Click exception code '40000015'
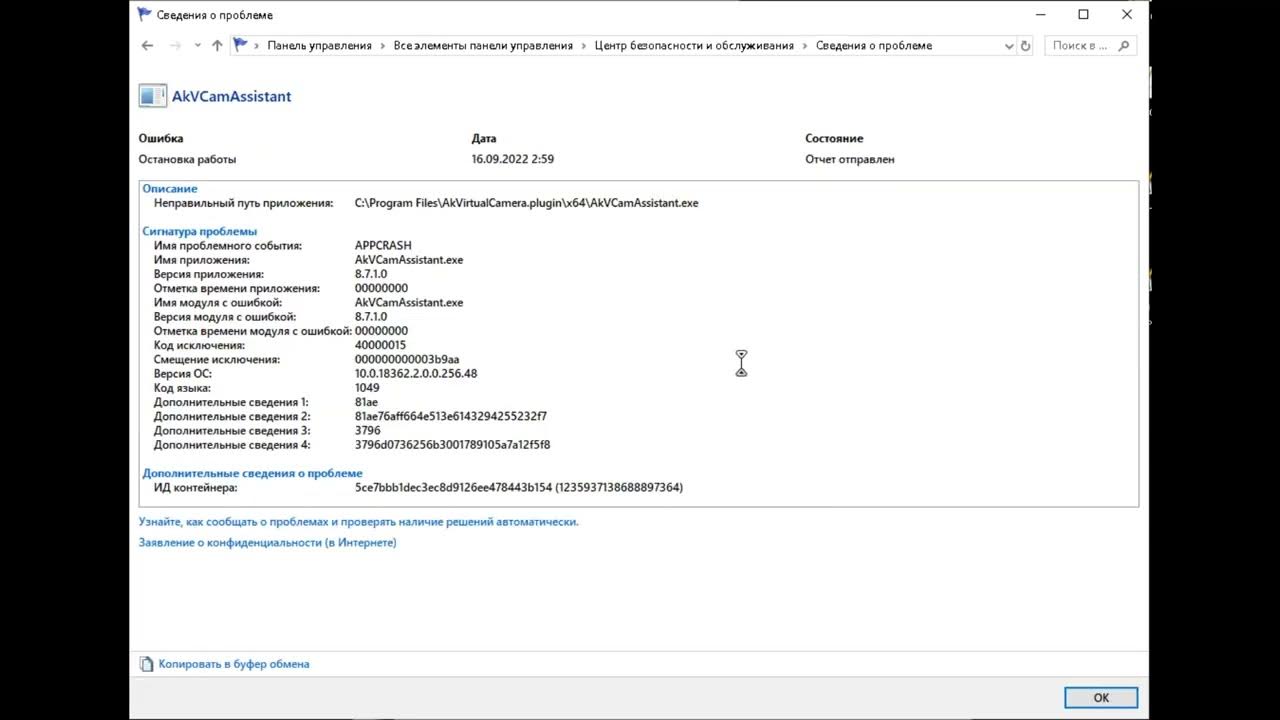The image size is (1280, 720). coord(381,346)
